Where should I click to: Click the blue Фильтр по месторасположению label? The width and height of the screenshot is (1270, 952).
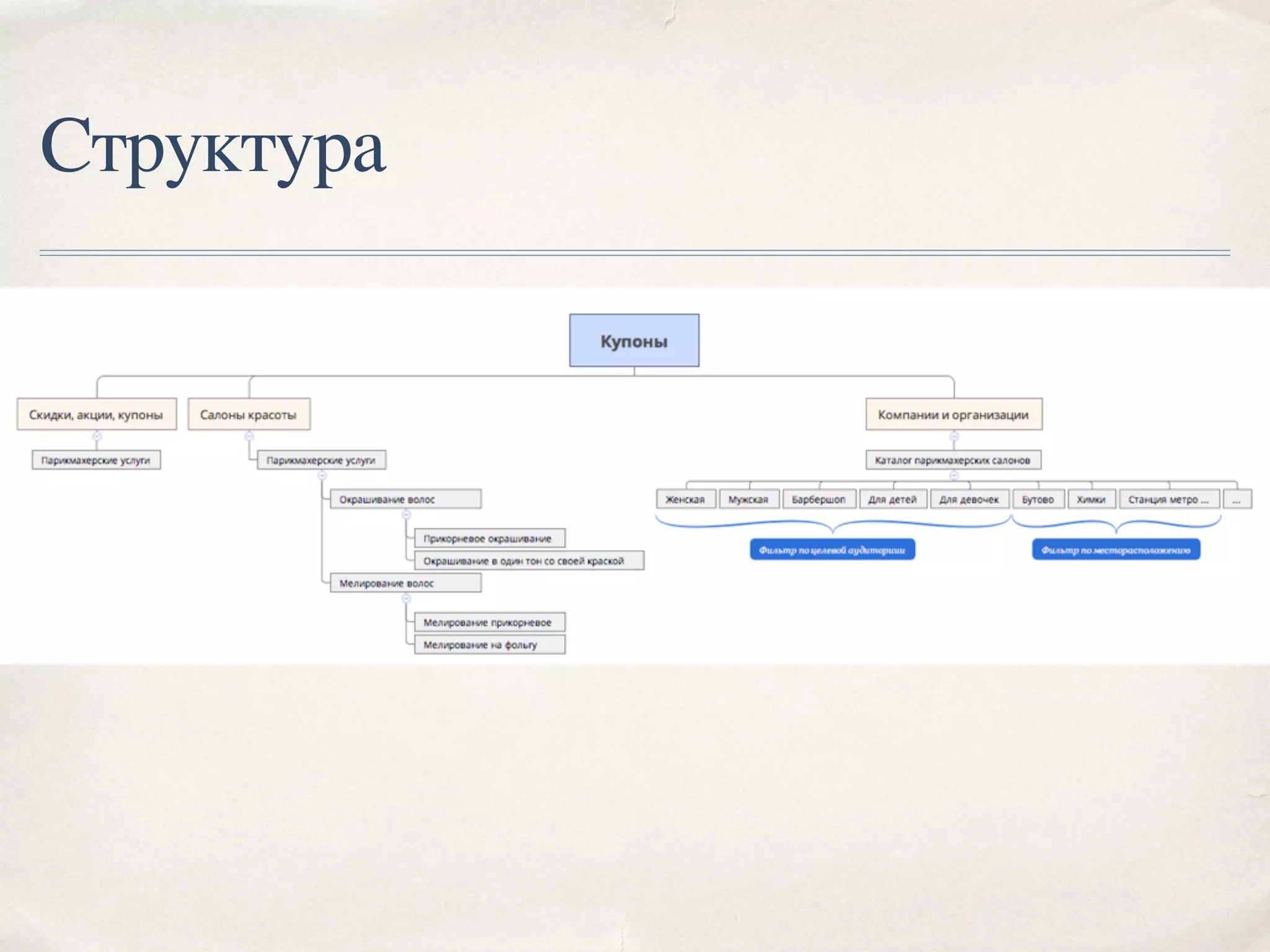point(1116,549)
